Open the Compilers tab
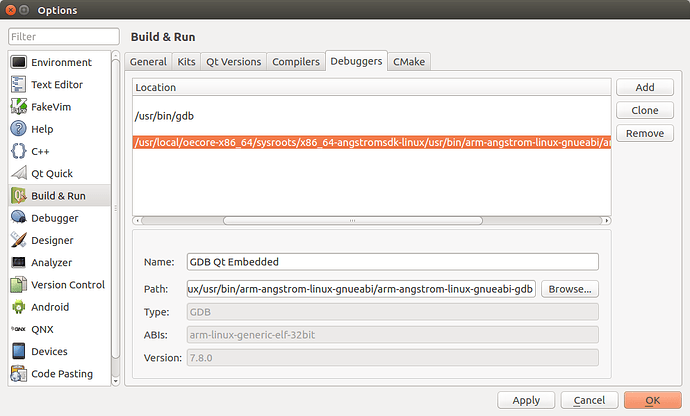The height and width of the screenshot is (416, 690). (x=296, y=62)
